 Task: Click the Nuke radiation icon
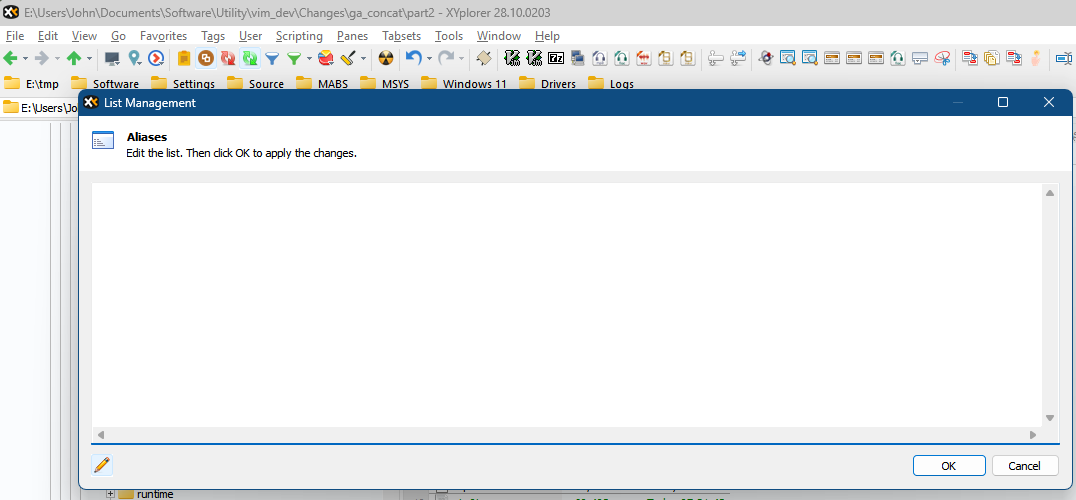[386, 59]
